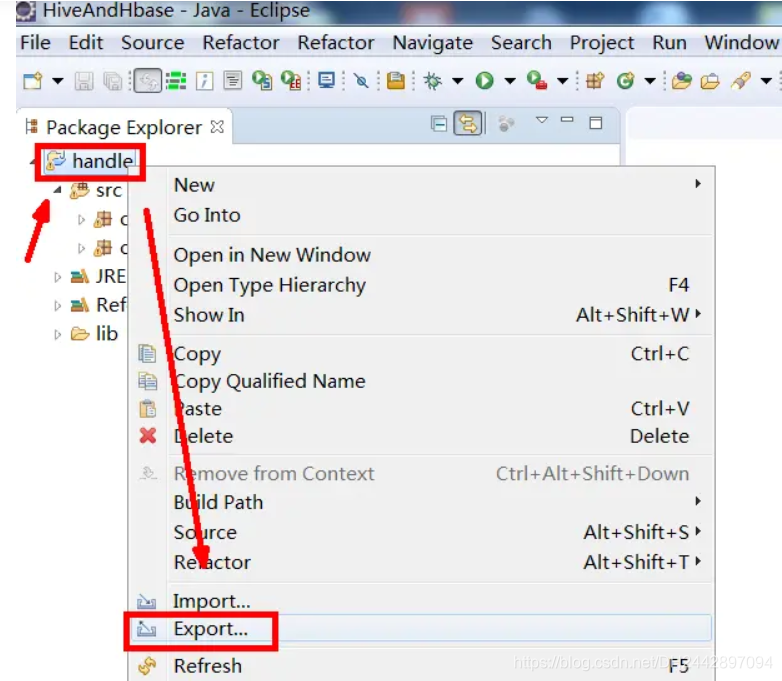Select the Package Explorer tab
The height and width of the screenshot is (681, 782).
(124, 128)
